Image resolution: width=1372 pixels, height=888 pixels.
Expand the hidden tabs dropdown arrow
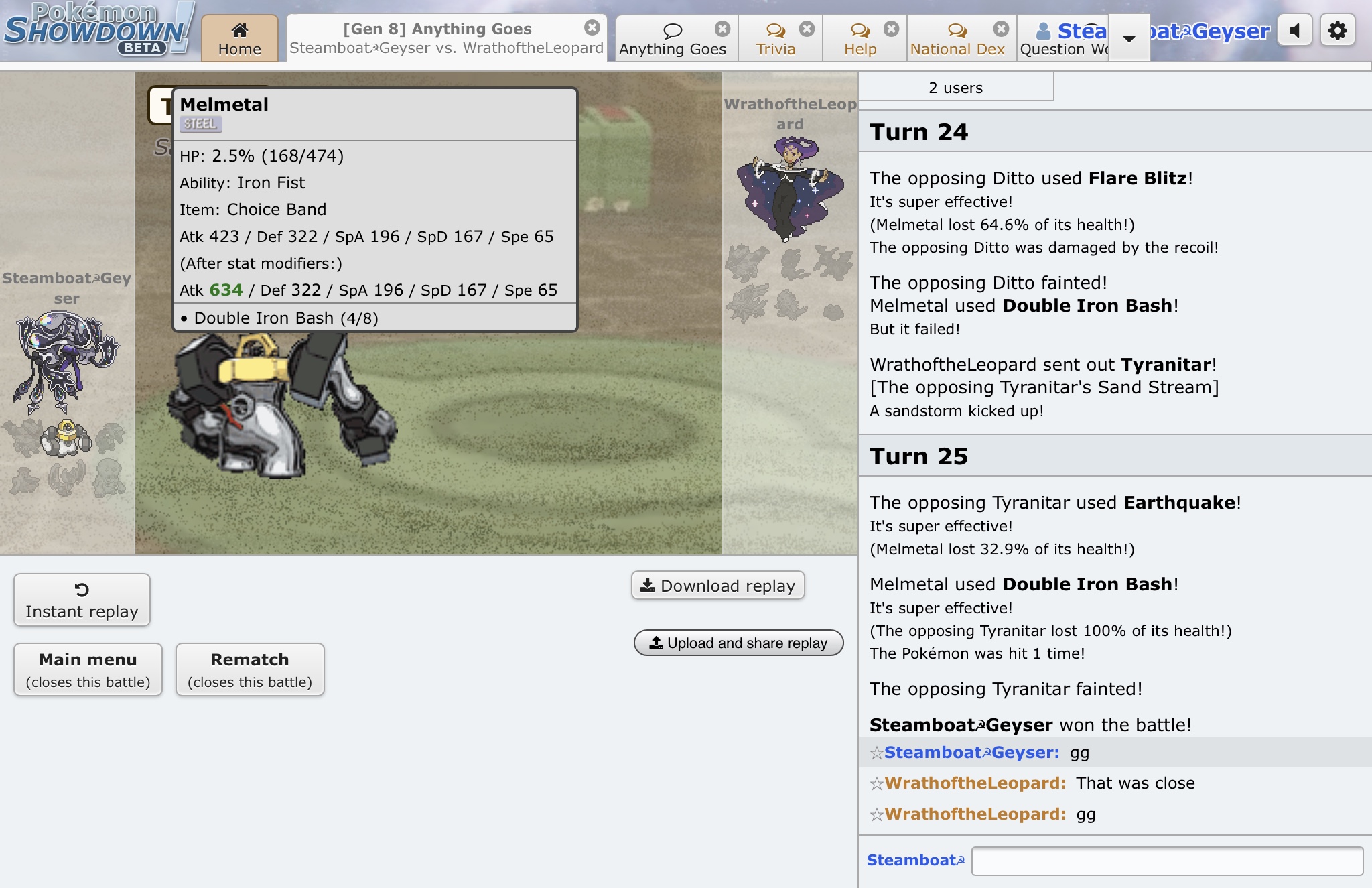click(x=1129, y=39)
